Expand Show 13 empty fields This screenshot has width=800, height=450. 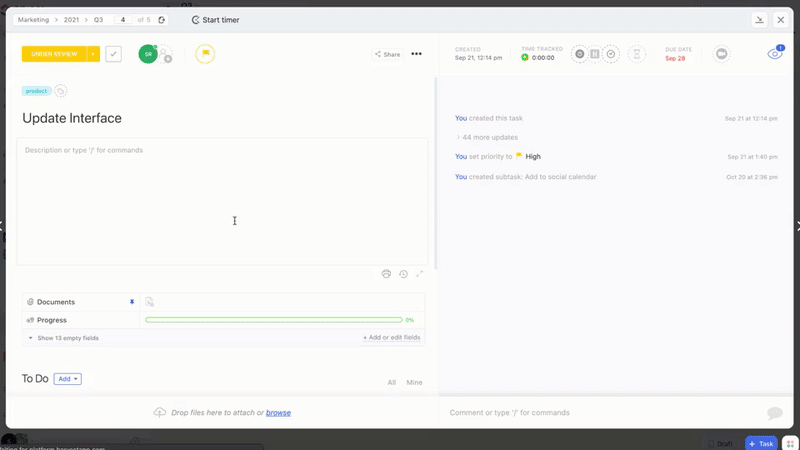click(64, 338)
